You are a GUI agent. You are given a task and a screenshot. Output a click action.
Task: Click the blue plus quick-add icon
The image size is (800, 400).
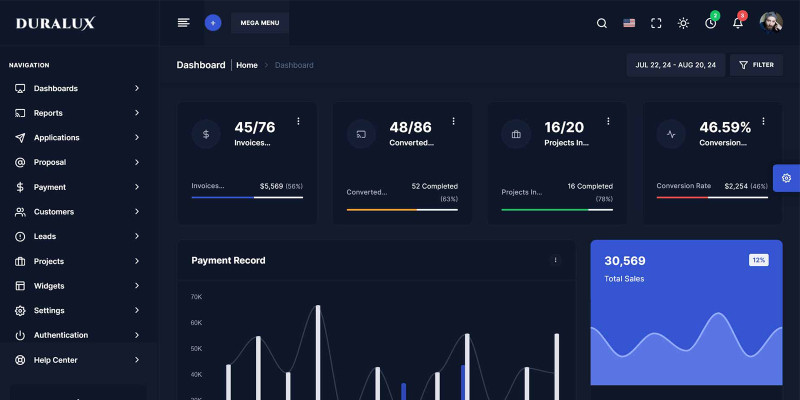tap(212, 22)
